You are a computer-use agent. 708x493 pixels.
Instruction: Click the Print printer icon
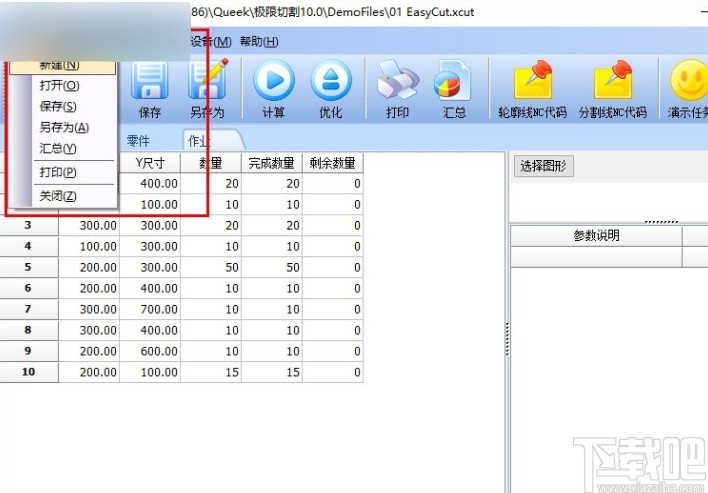click(x=397, y=80)
